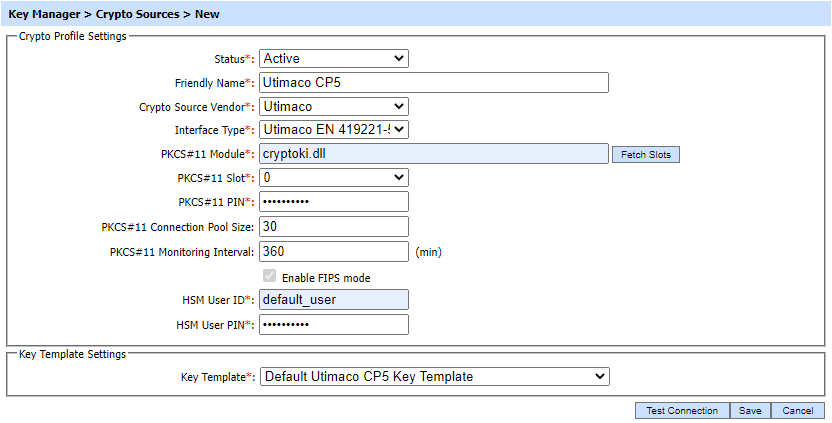Open the Status dropdown
832x423 pixels.
(x=333, y=59)
